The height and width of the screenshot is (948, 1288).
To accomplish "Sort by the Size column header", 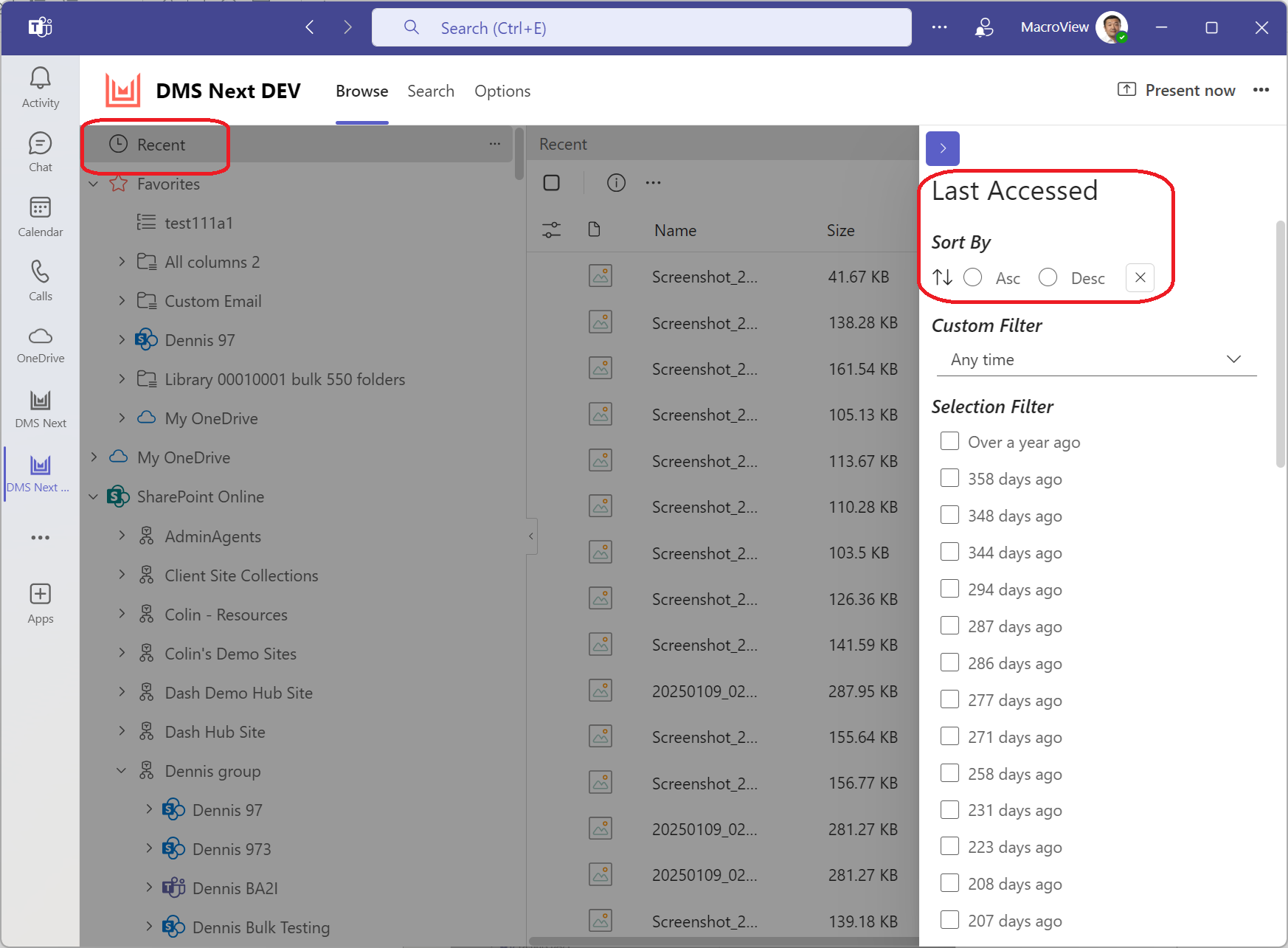I will pos(840,230).
